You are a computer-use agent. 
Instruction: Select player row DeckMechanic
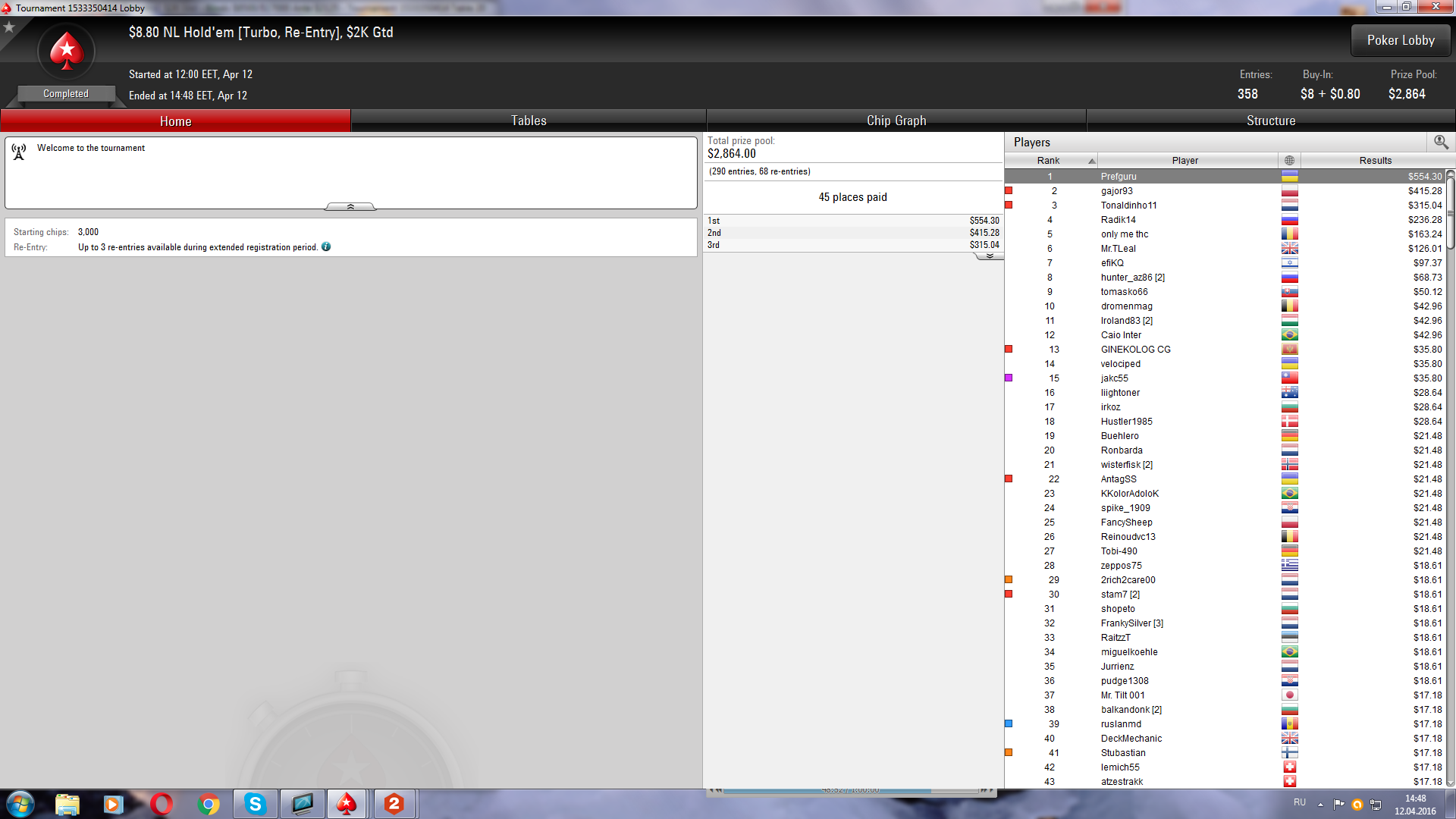1225,738
